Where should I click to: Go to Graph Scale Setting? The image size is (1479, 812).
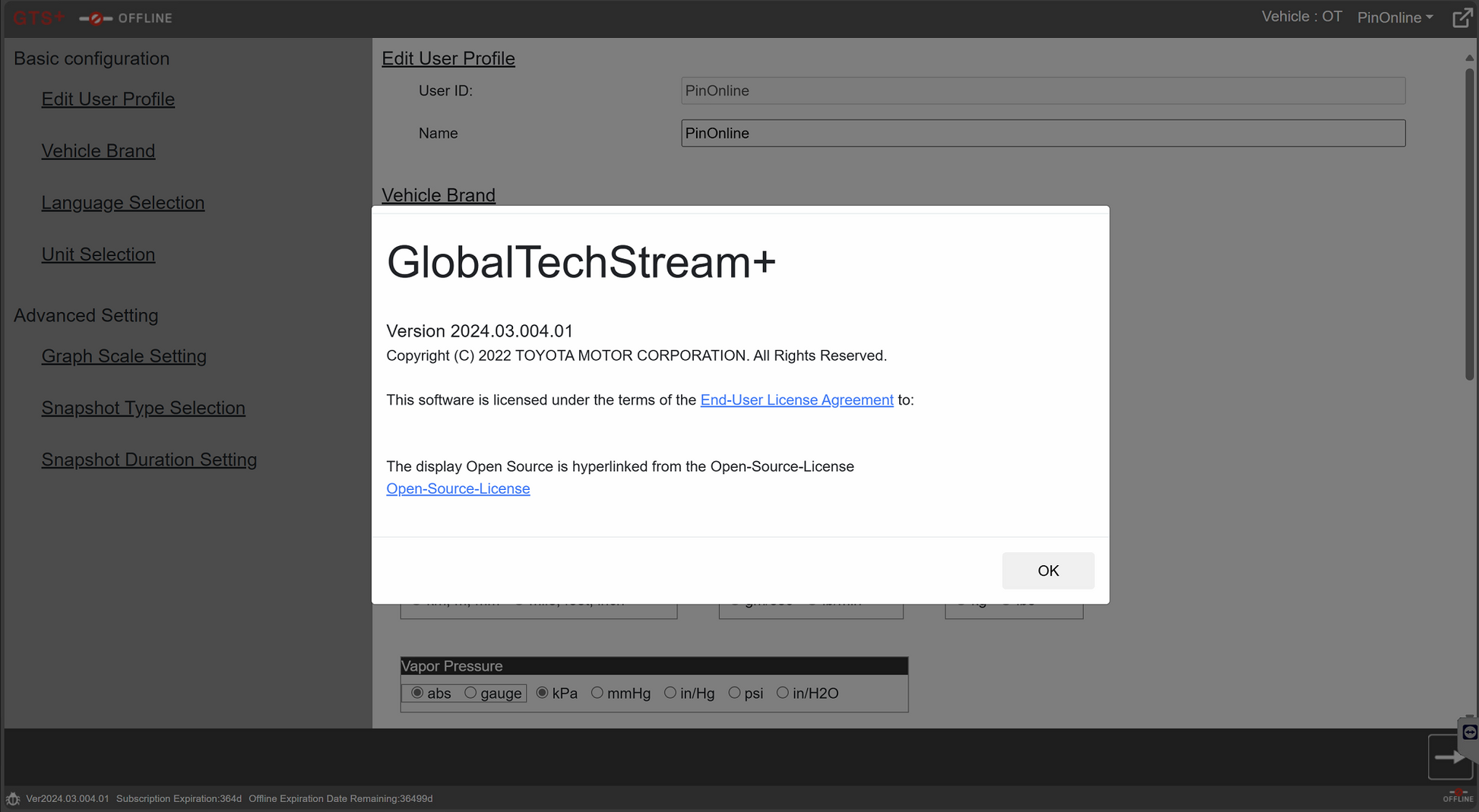[x=124, y=356]
